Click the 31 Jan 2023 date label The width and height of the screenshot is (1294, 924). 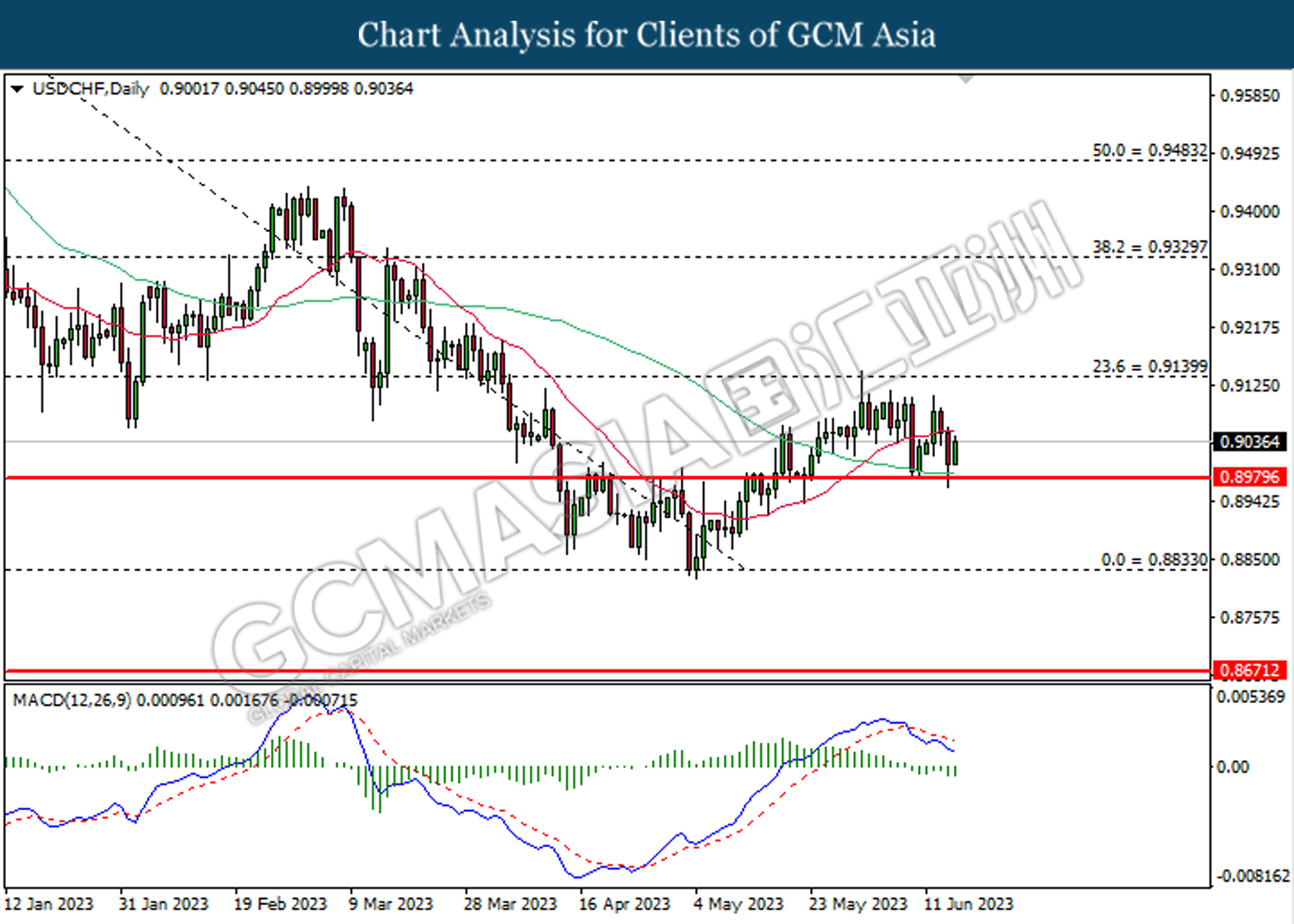[163, 903]
